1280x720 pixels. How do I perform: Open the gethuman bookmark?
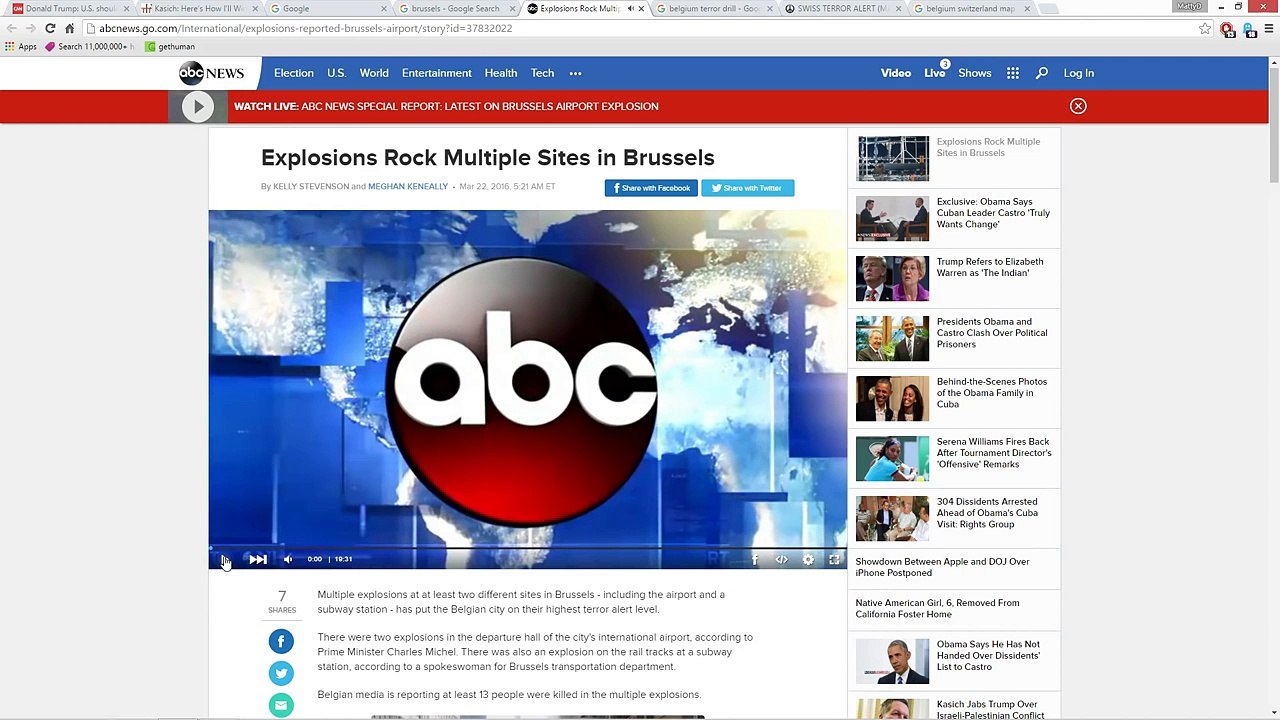(170, 46)
